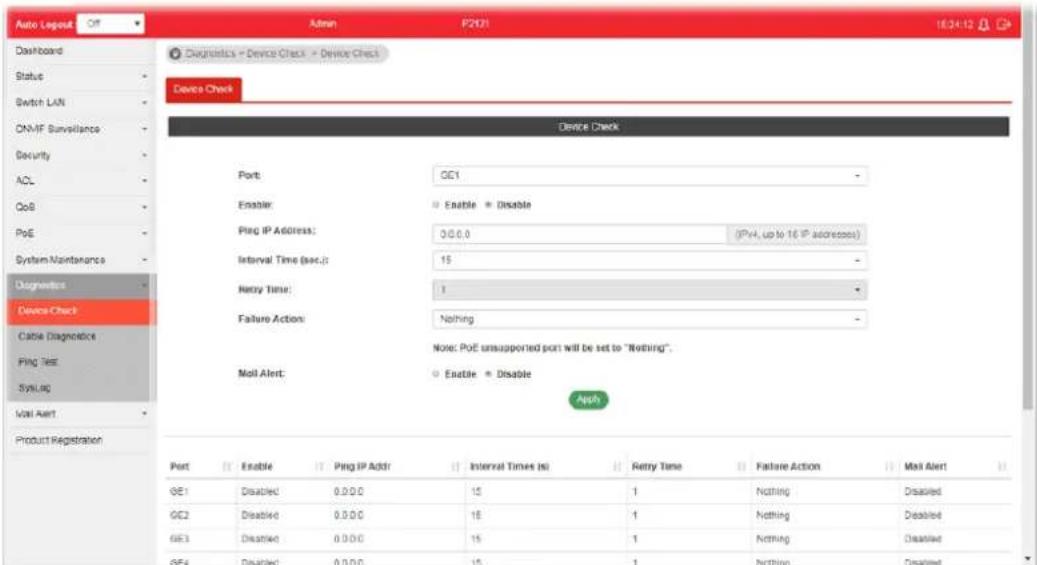Image resolution: width=1037 pixels, height=565 pixels.
Task: Select Disable radio for device check
Action: point(488,205)
